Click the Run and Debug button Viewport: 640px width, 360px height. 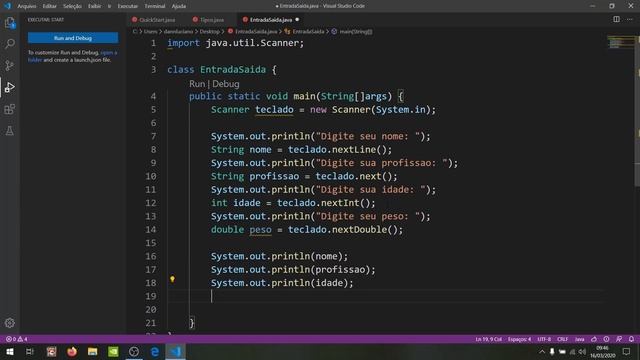[73, 38]
